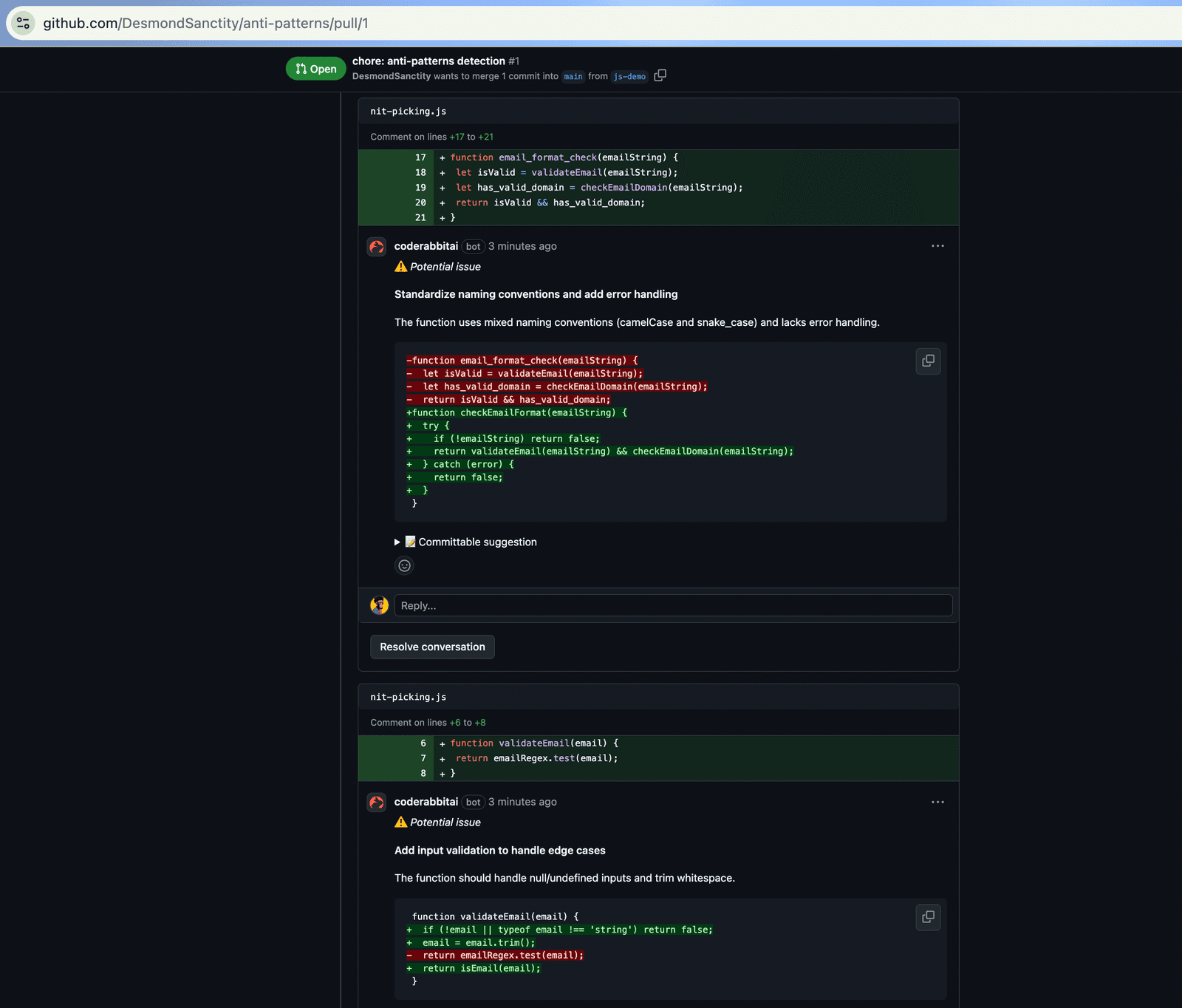Copy the validateEmail suggestion code
This screenshot has width=1182, height=1008.
click(928, 917)
